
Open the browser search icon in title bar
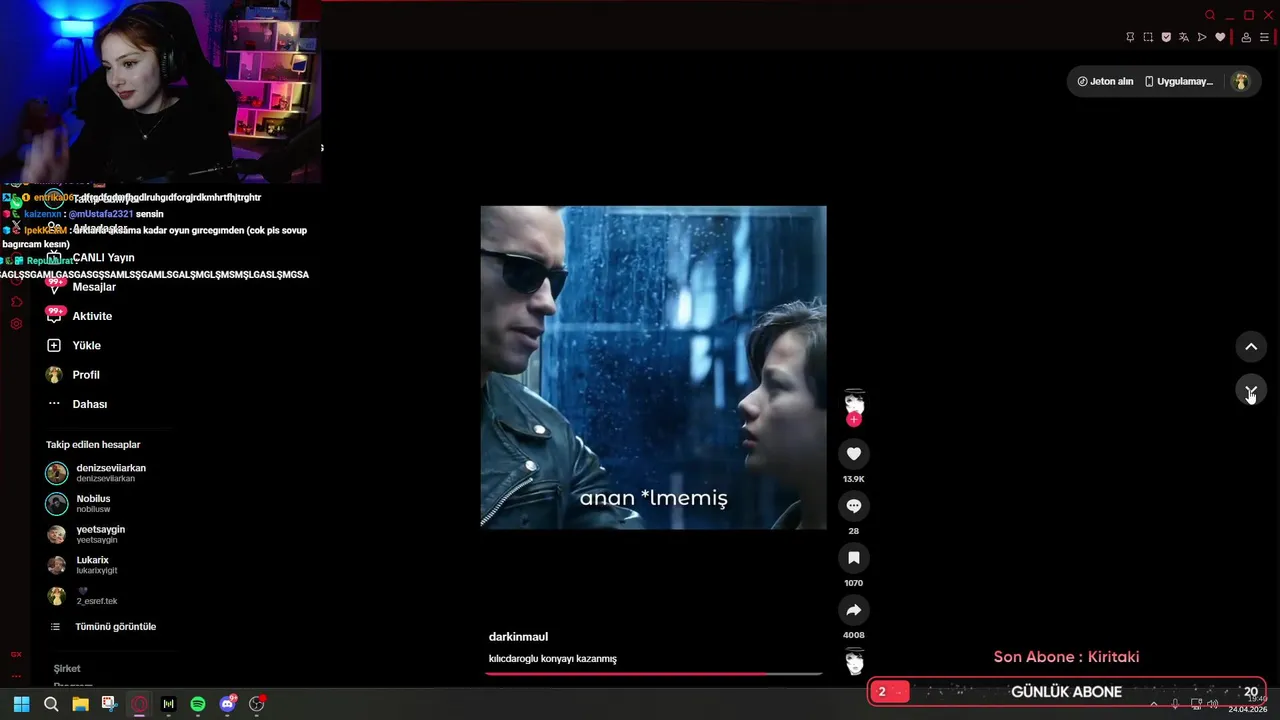(x=1210, y=15)
